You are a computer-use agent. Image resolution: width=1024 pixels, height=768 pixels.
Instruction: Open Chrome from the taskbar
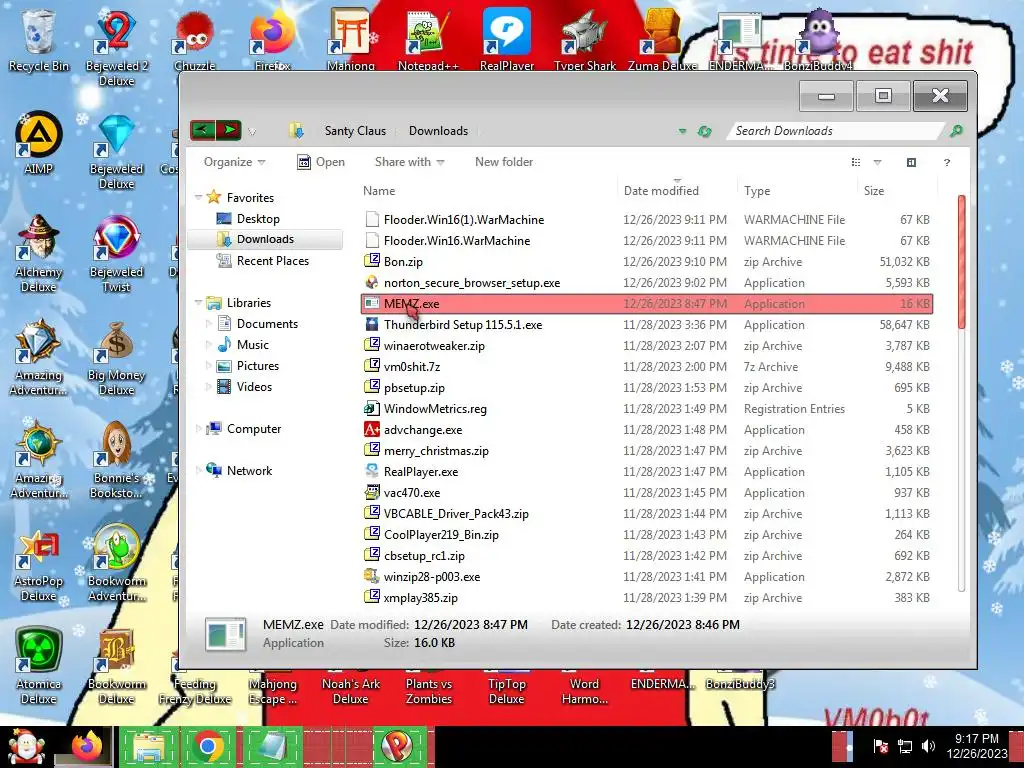click(x=208, y=746)
